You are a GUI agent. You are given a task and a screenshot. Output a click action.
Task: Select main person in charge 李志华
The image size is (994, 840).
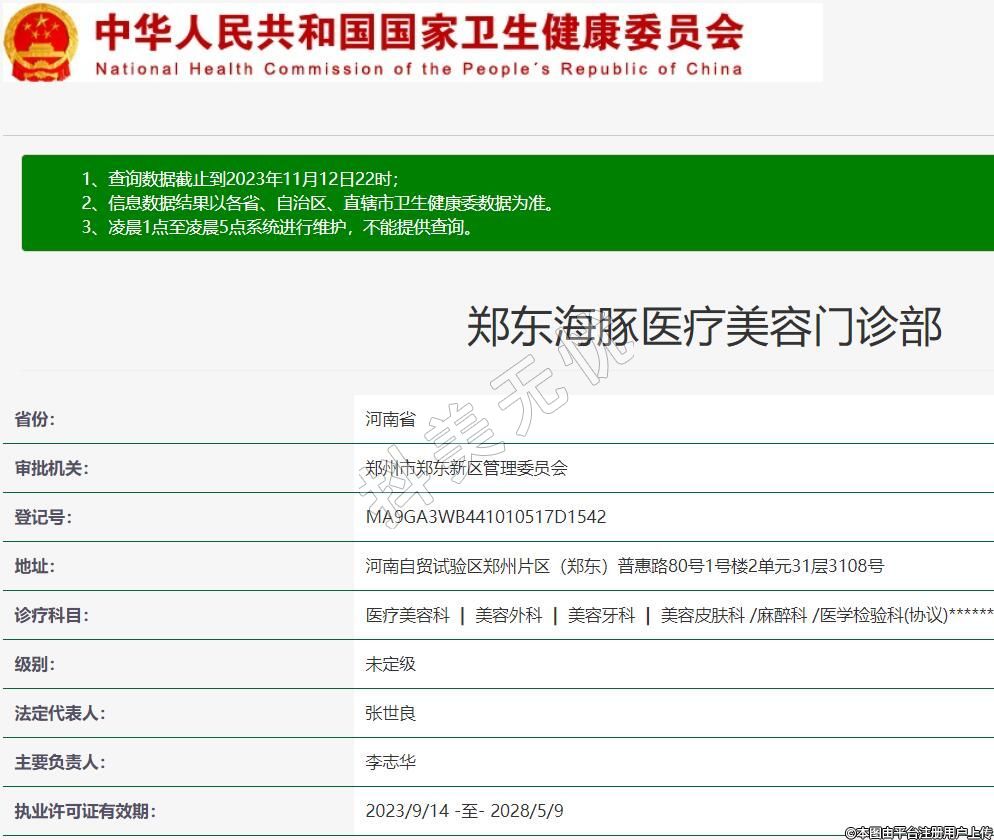[x=390, y=762]
